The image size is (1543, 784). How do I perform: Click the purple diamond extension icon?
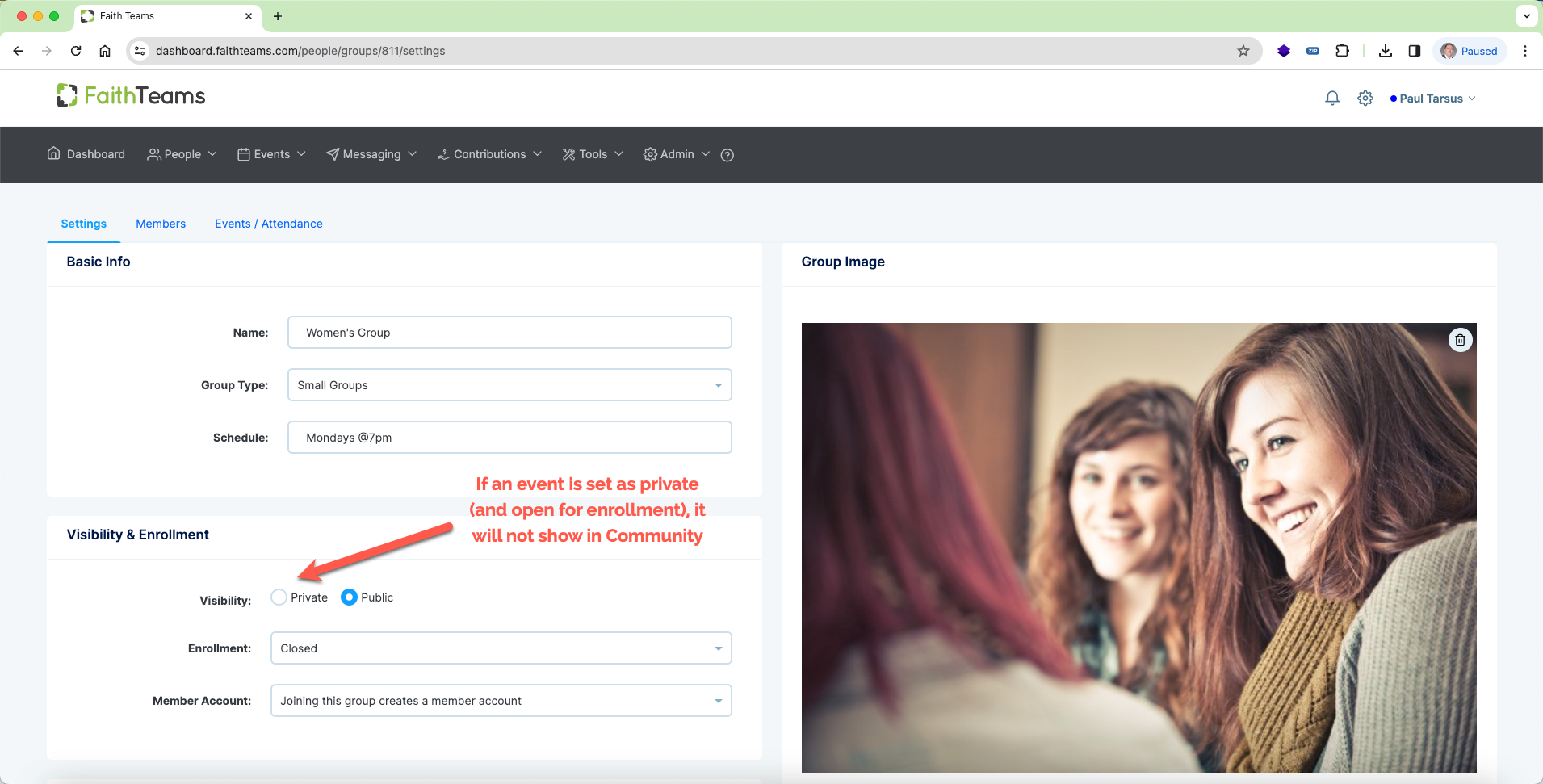click(x=1284, y=51)
